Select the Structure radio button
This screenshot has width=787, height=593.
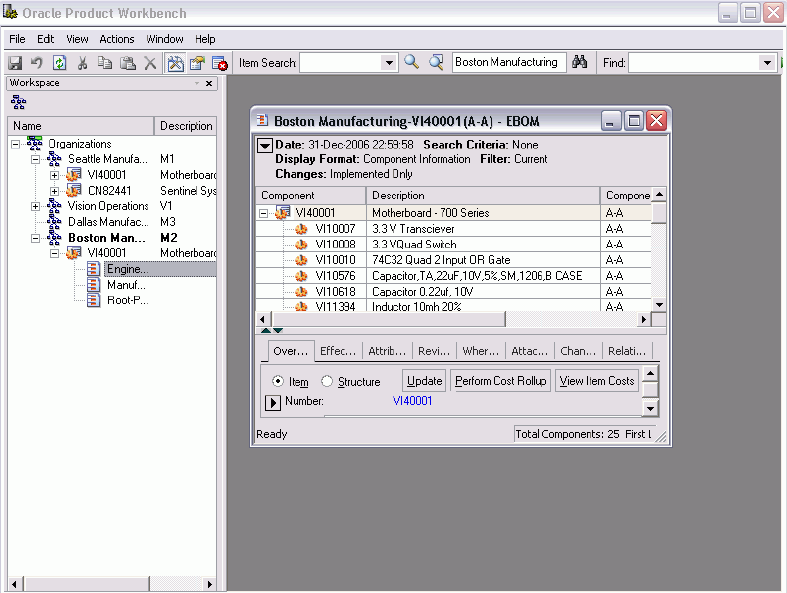click(x=327, y=381)
